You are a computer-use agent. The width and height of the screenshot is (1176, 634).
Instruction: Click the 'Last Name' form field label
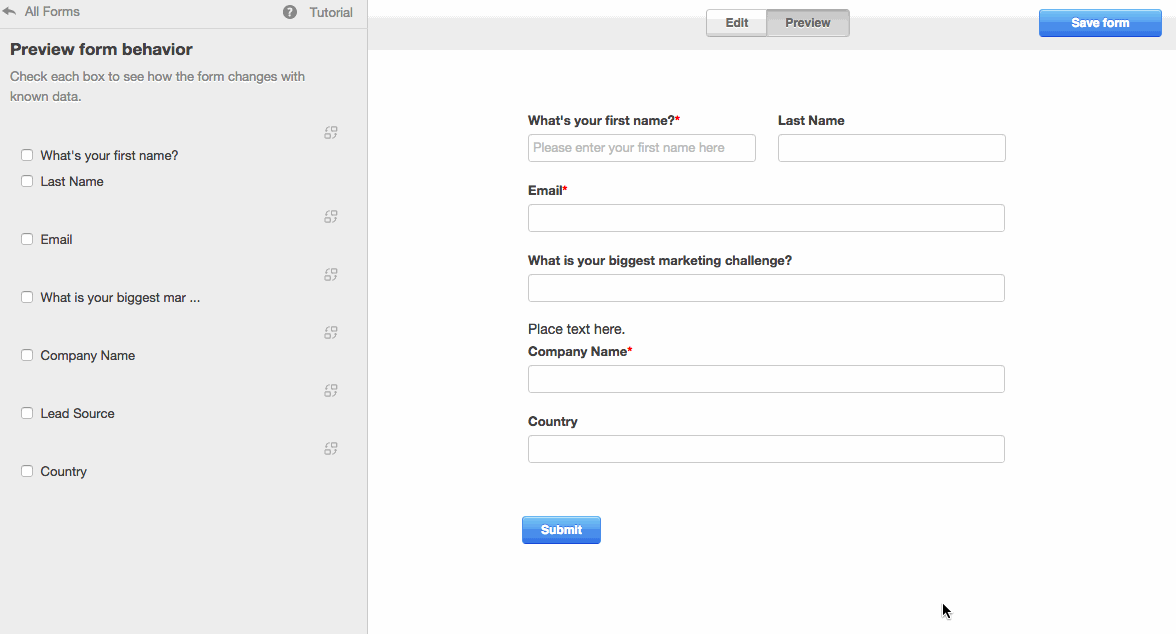coord(811,121)
